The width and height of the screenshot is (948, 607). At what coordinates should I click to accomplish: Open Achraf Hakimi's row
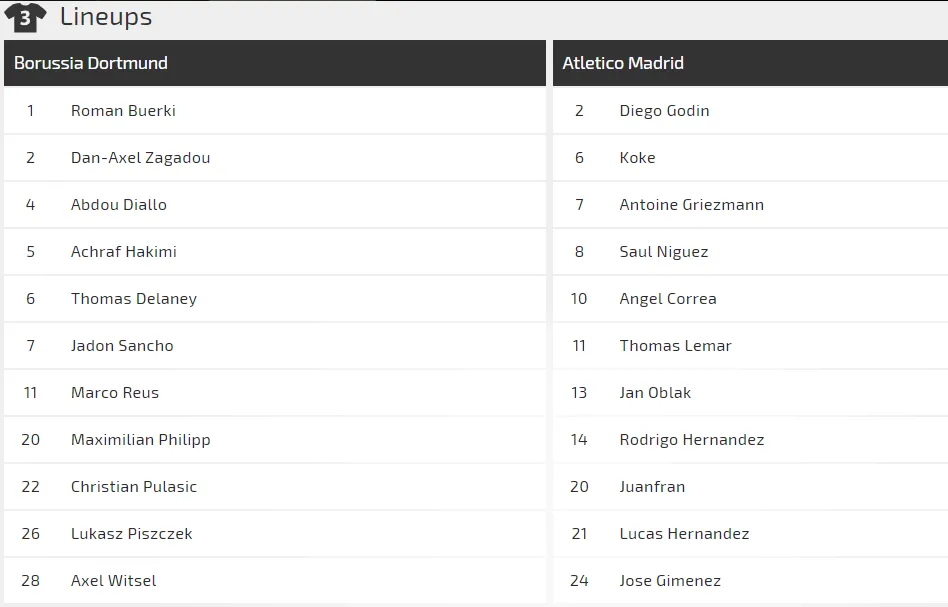tap(124, 252)
